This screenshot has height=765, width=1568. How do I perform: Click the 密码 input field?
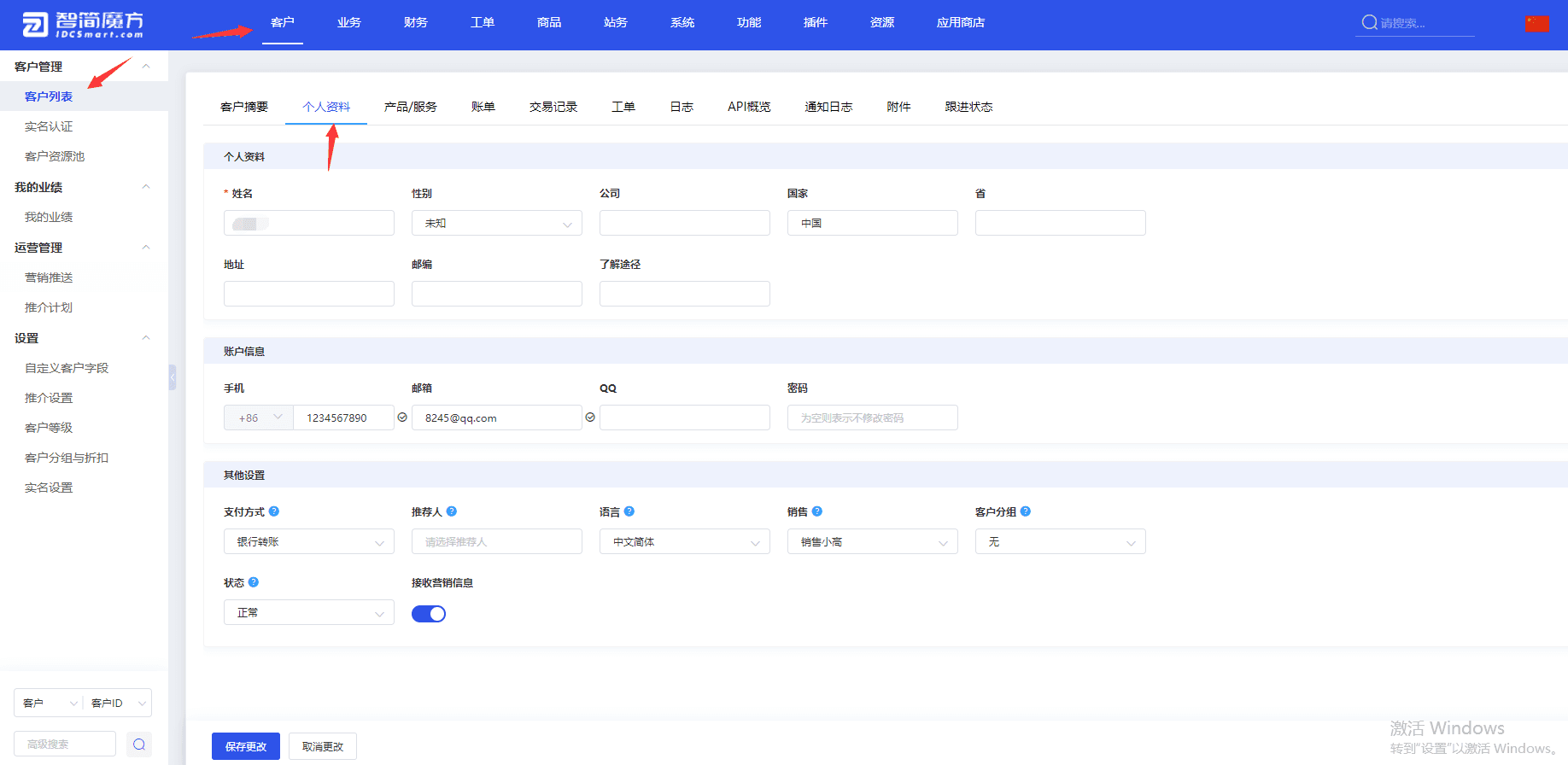pos(873,418)
